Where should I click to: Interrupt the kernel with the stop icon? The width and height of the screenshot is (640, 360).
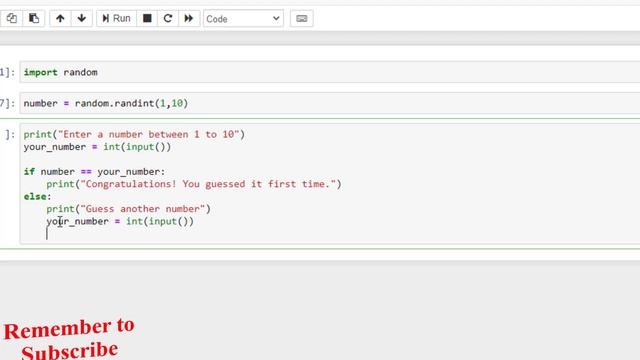click(x=147, y=18)
